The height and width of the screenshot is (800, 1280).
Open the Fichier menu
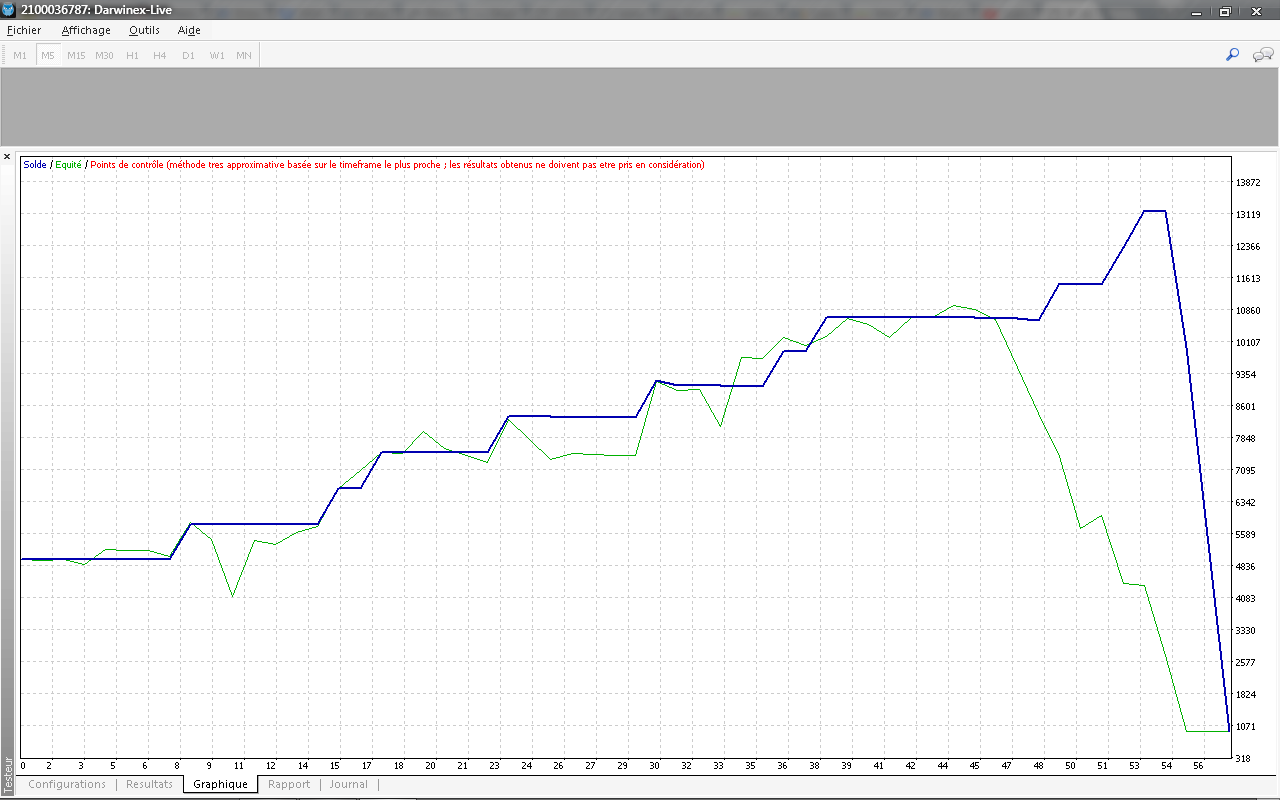click(24, 30)
